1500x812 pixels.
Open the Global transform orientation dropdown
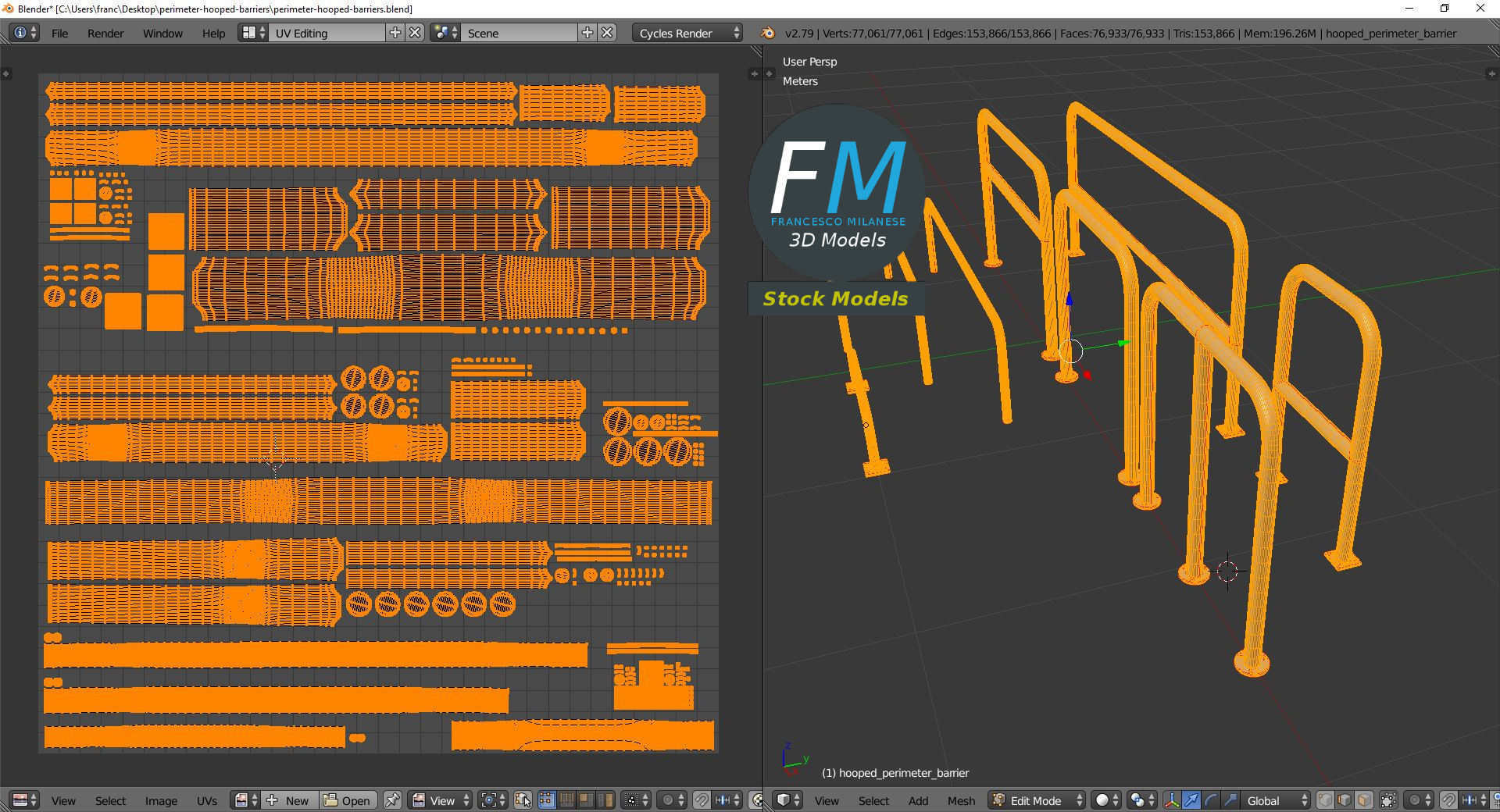(1276, 800)
